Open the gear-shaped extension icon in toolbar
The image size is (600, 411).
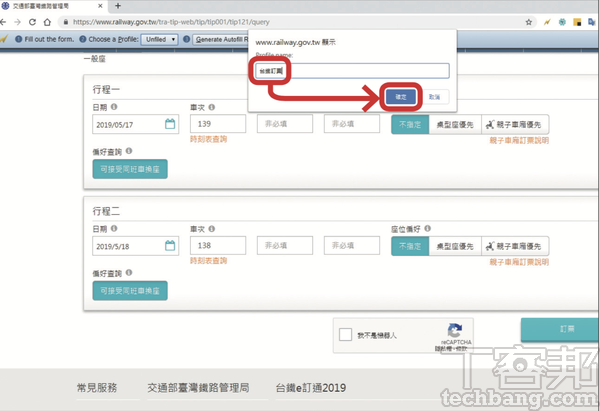(x=562, y=22)
